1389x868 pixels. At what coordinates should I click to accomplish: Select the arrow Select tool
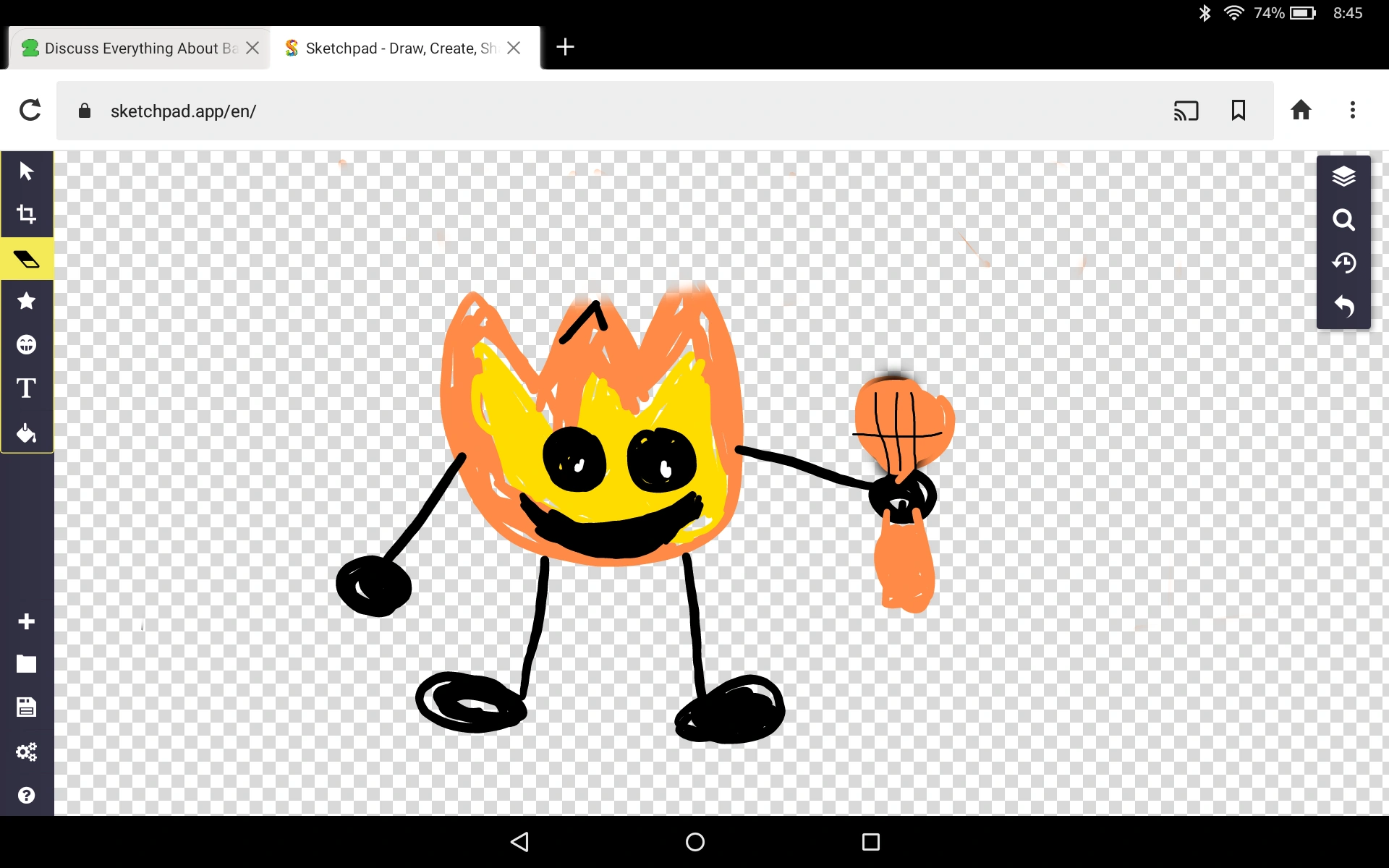pos(27,172)
